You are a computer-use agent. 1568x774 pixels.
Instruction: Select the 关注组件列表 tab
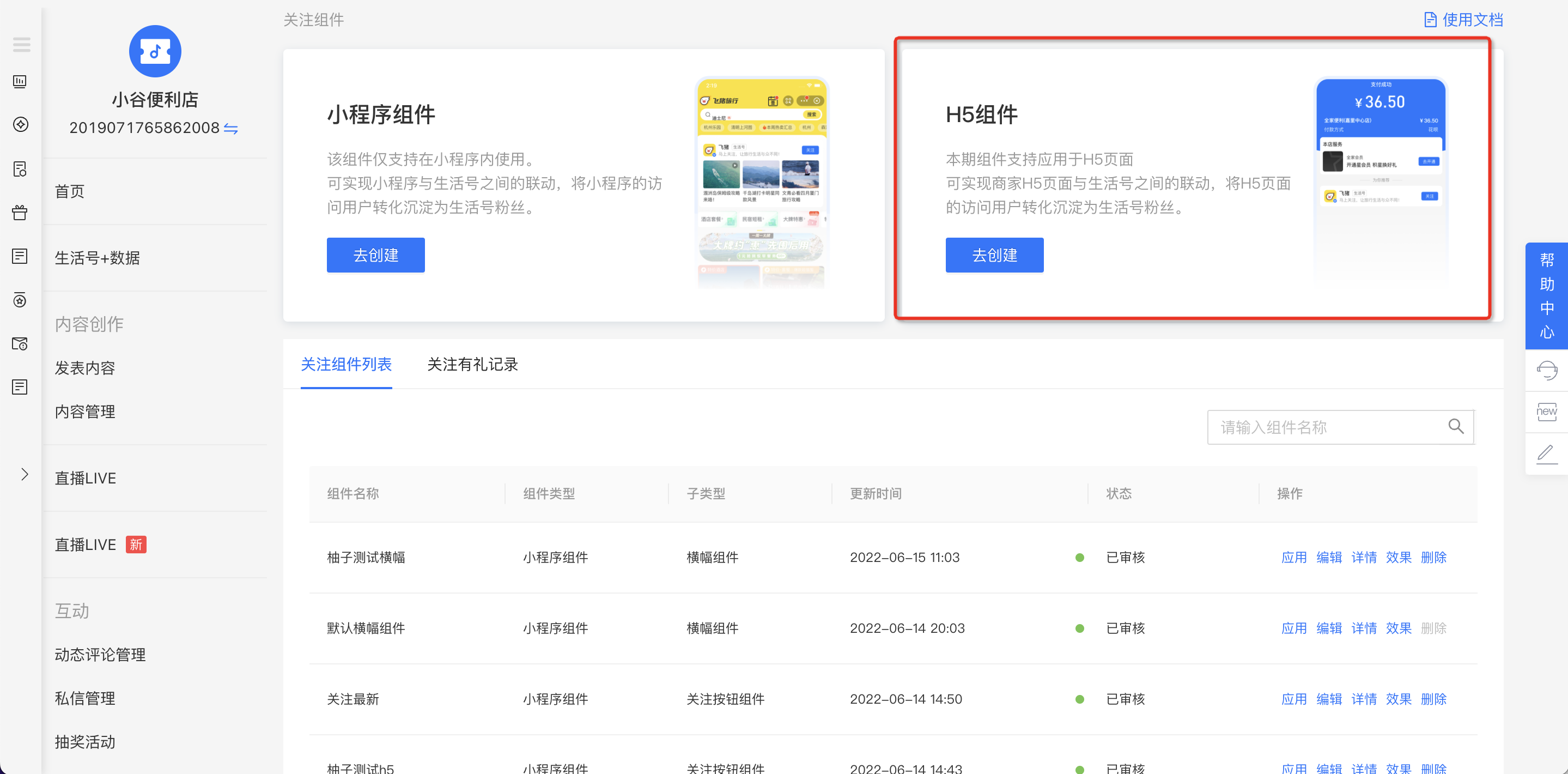click(x=346, y=364)
